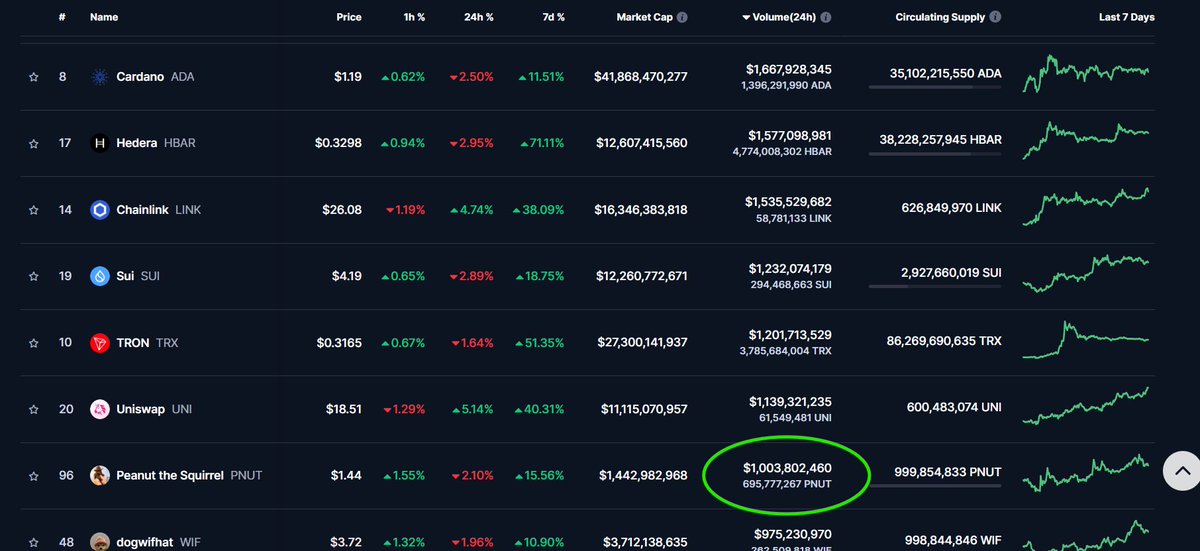Click Last 7 Days column header

pos(1126,18)
